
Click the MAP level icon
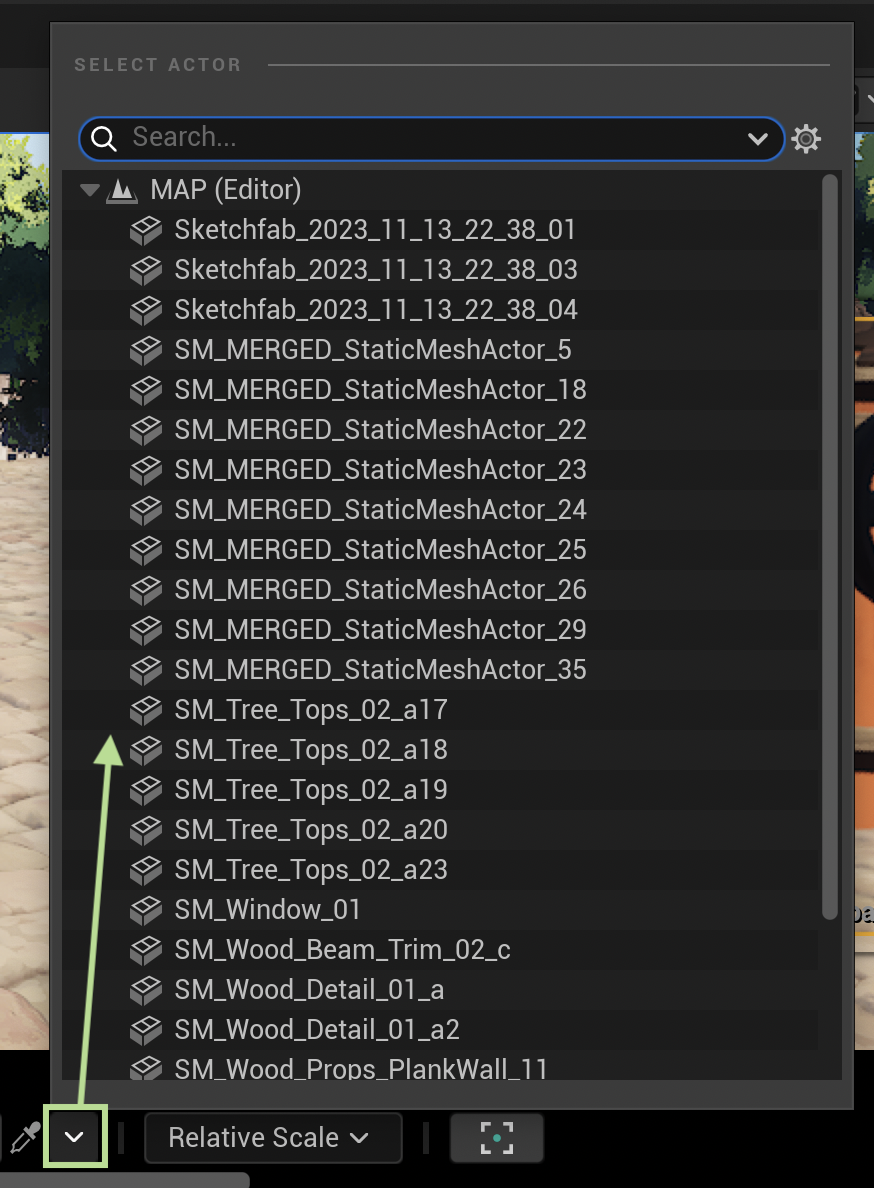(122, 190)
